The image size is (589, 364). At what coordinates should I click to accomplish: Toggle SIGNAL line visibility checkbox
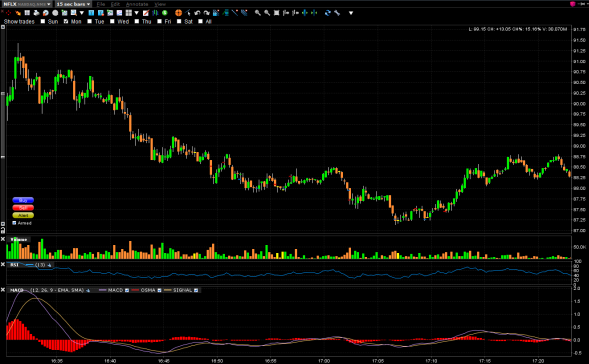click(x=196, y=290)
